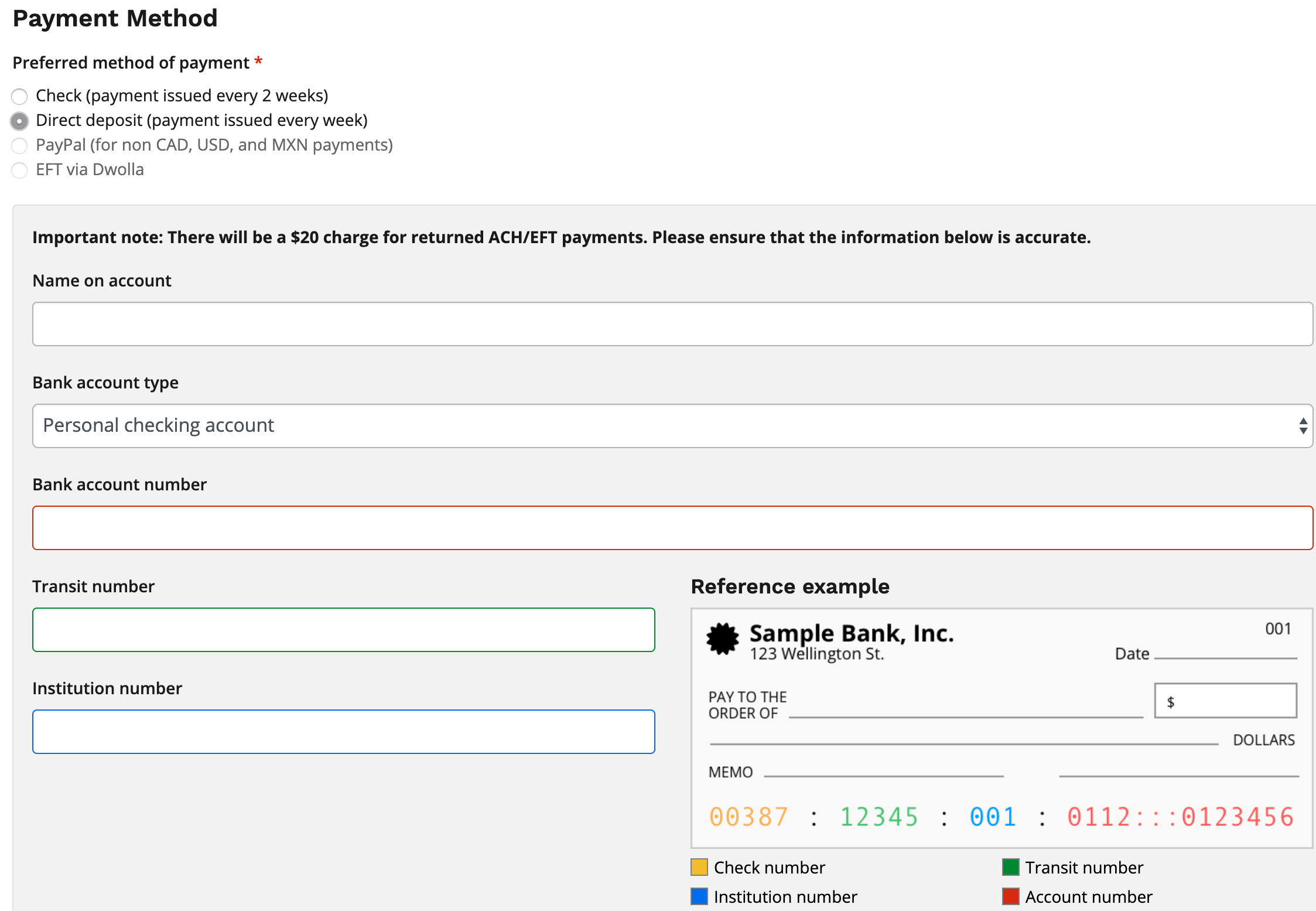Click the Sample Bank logo icon
1316x911 pixels.
click(722, 638)
